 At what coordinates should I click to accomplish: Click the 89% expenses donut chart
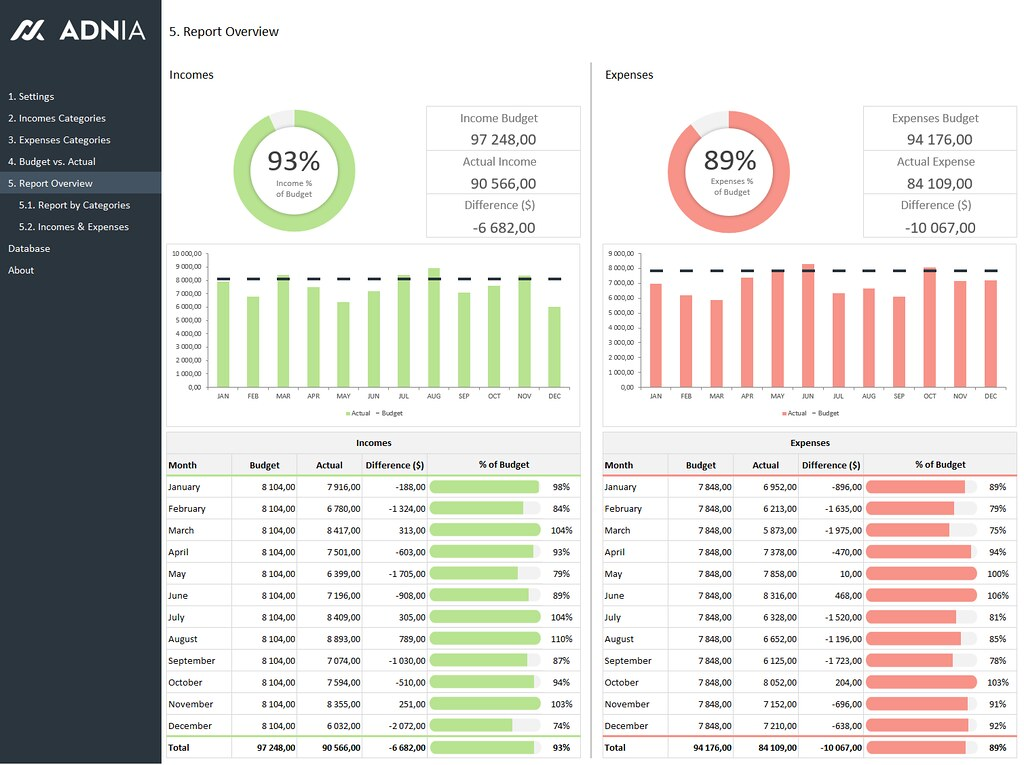729,171
